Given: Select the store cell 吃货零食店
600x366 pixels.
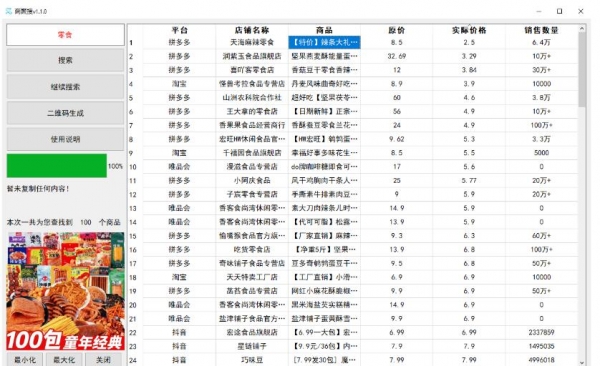Looking at the screenshot, I should (252, 250).
